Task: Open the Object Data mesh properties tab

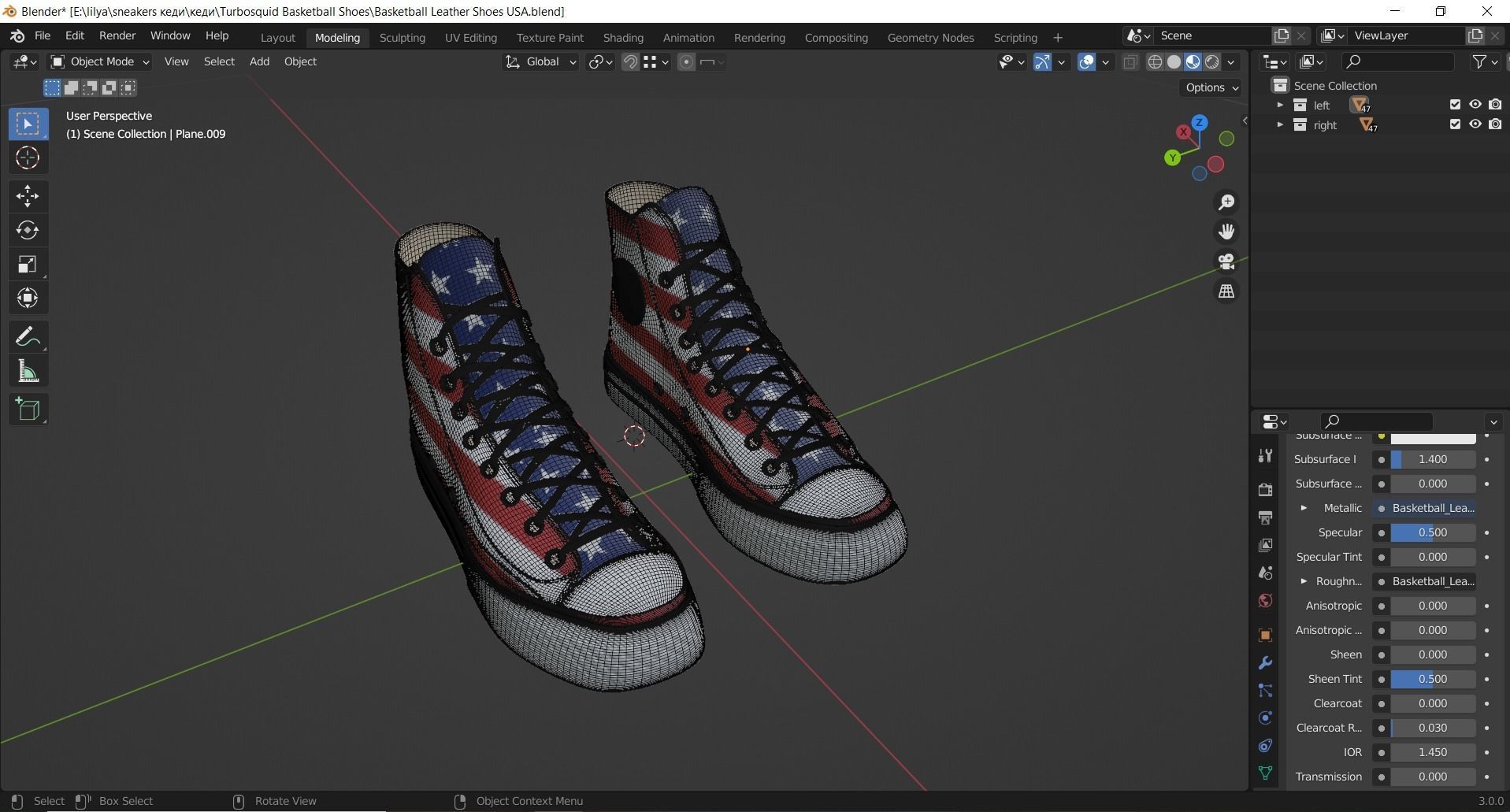Action: tap(1265, 773)
